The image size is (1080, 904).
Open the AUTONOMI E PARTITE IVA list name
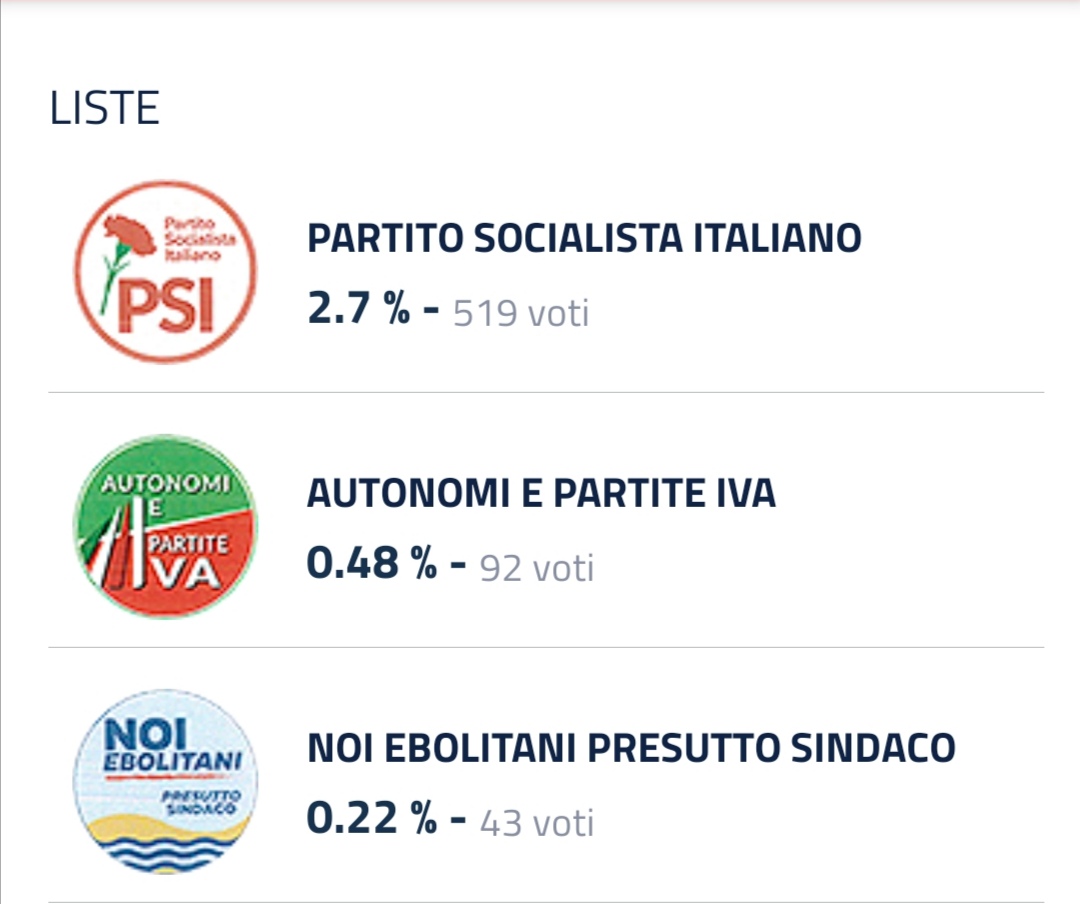tap(541, 493)
